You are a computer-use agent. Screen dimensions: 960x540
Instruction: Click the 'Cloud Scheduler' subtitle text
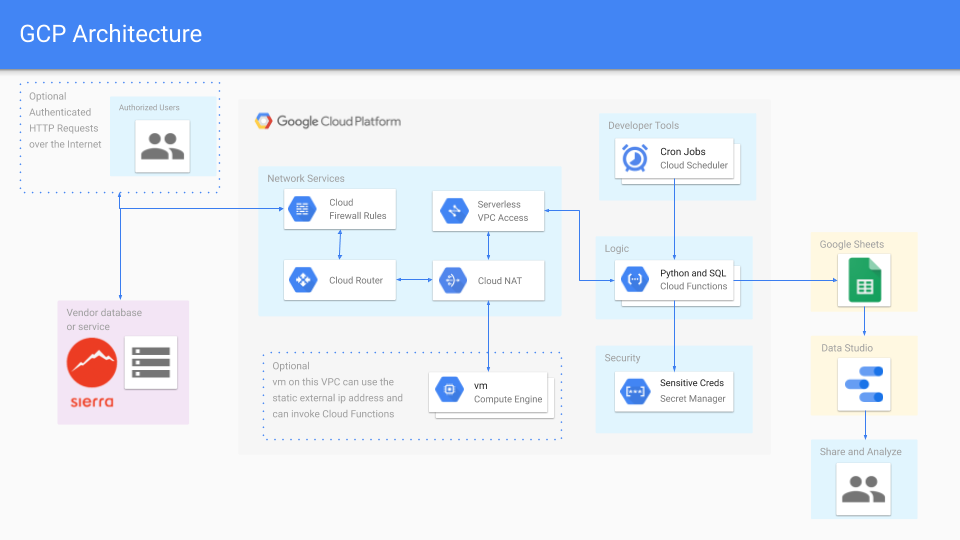pos(694,165)
